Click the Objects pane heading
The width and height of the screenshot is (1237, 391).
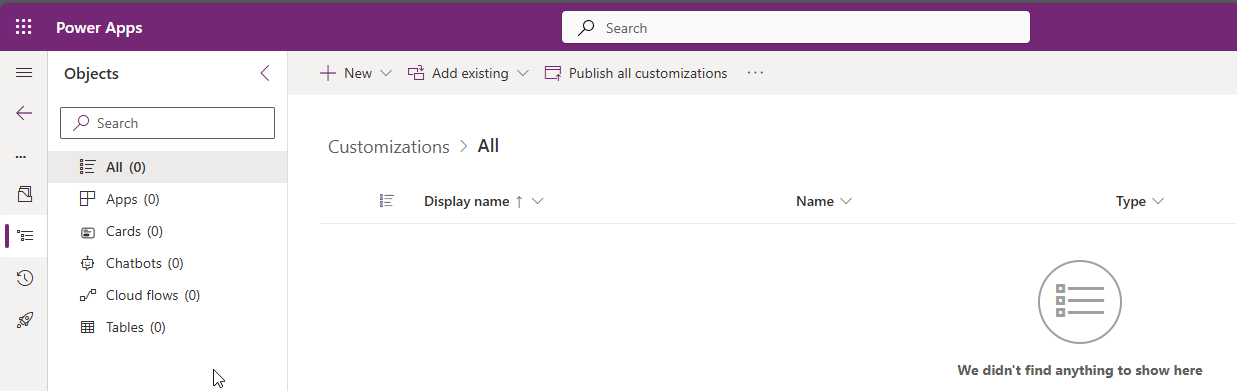point(91,73)
